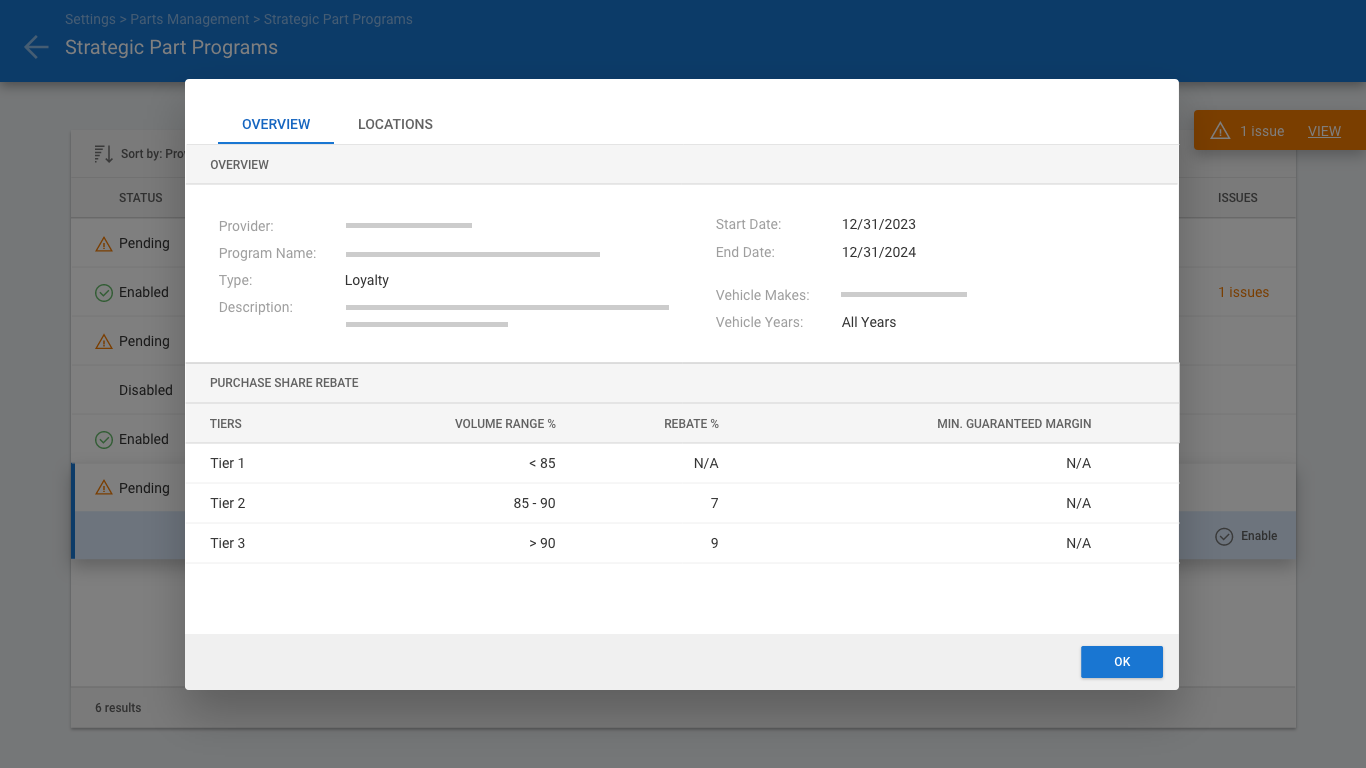
Task: Click the ISSUES column header
Action: (x=1238, y=198)
